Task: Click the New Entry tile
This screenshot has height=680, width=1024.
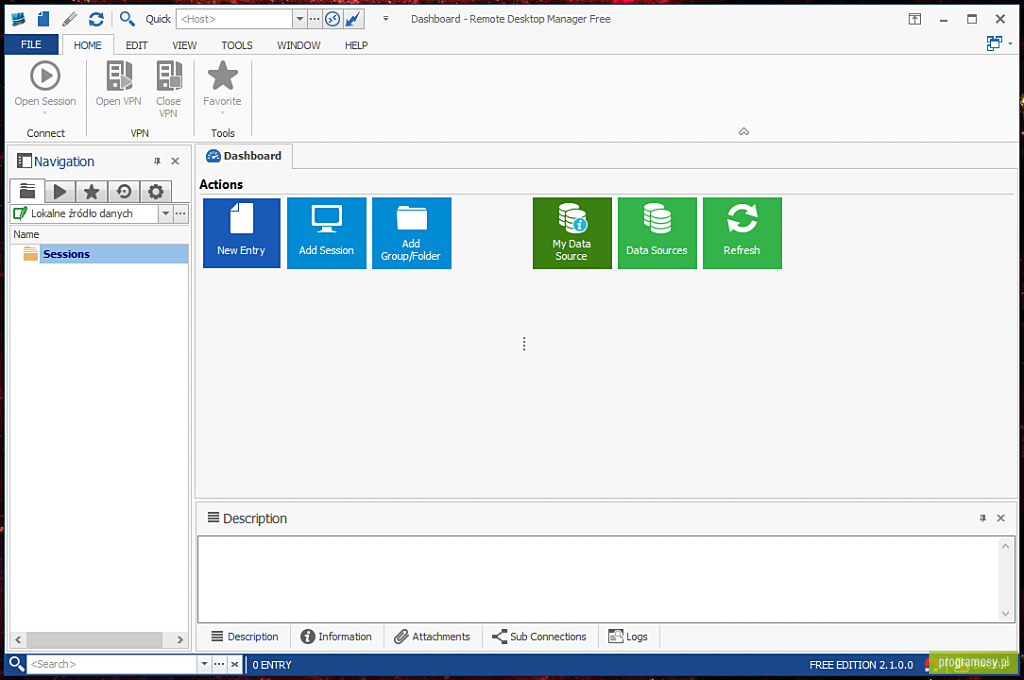Action: (242, 233)
